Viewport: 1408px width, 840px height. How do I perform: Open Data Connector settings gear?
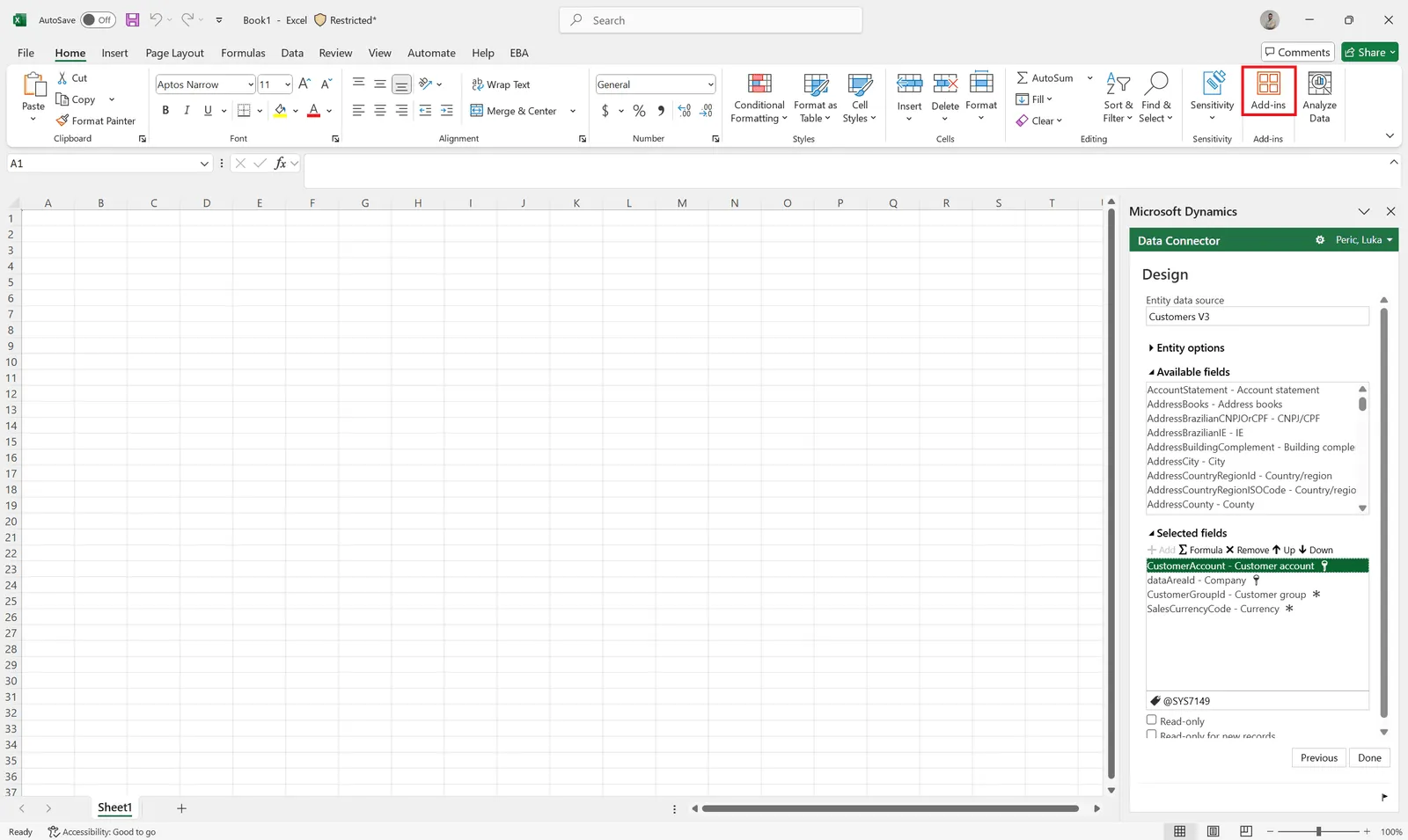click(x=1320, y=240)
